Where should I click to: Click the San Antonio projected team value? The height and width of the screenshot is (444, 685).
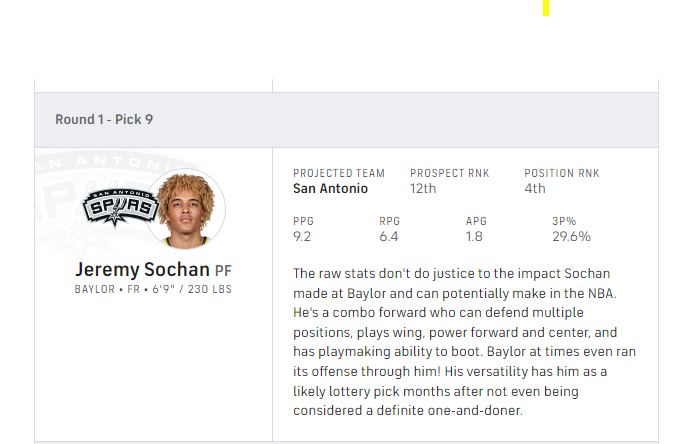(x=330, y=188)
